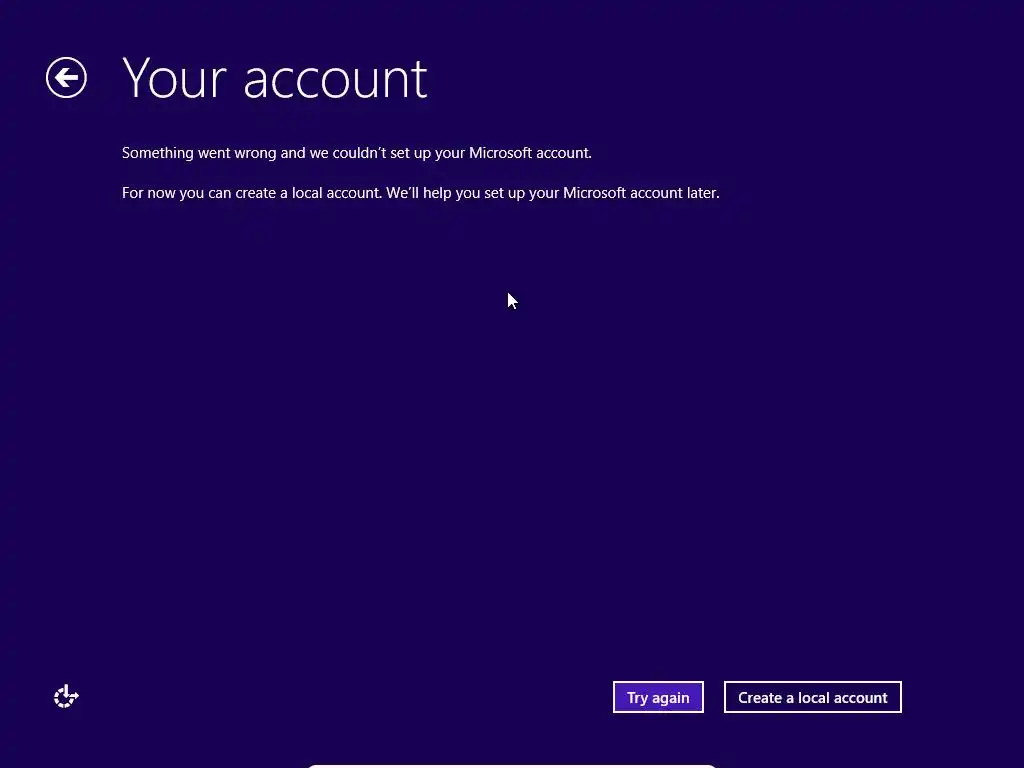Go back using the circled arrow icon

click(x=66, y=78)
